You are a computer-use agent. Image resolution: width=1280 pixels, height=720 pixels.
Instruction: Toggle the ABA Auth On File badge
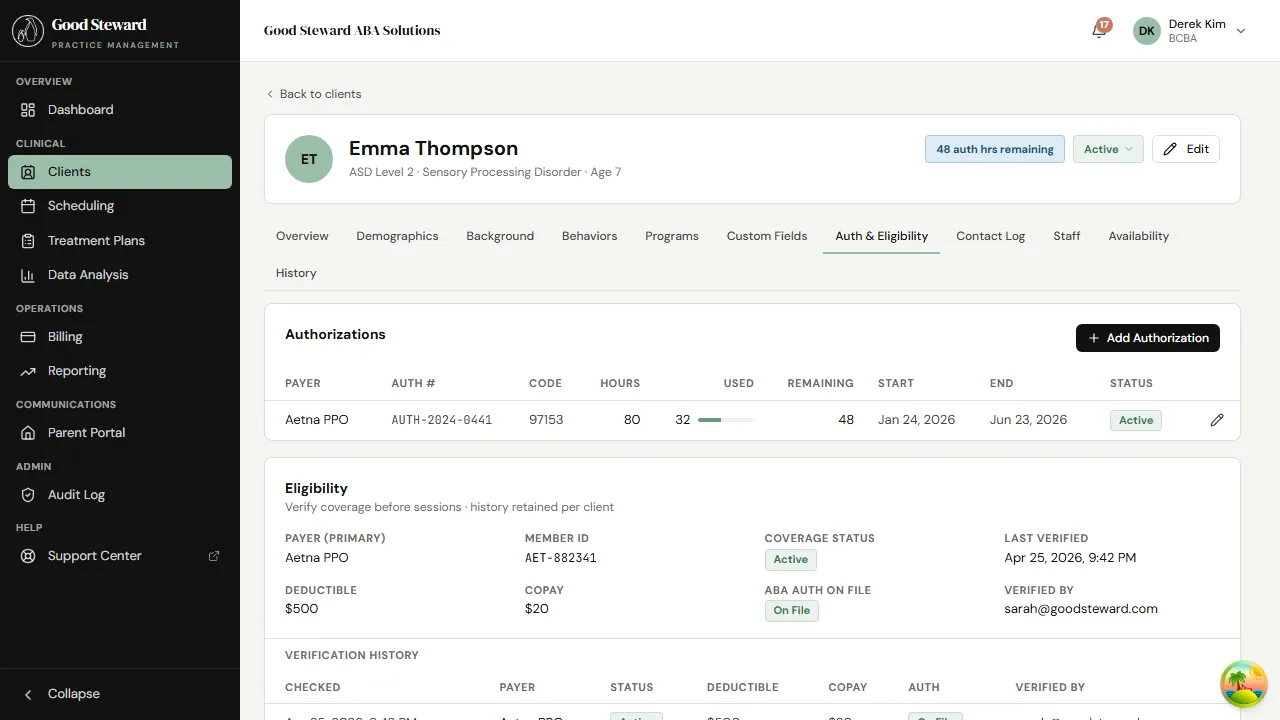click(791, 610)
